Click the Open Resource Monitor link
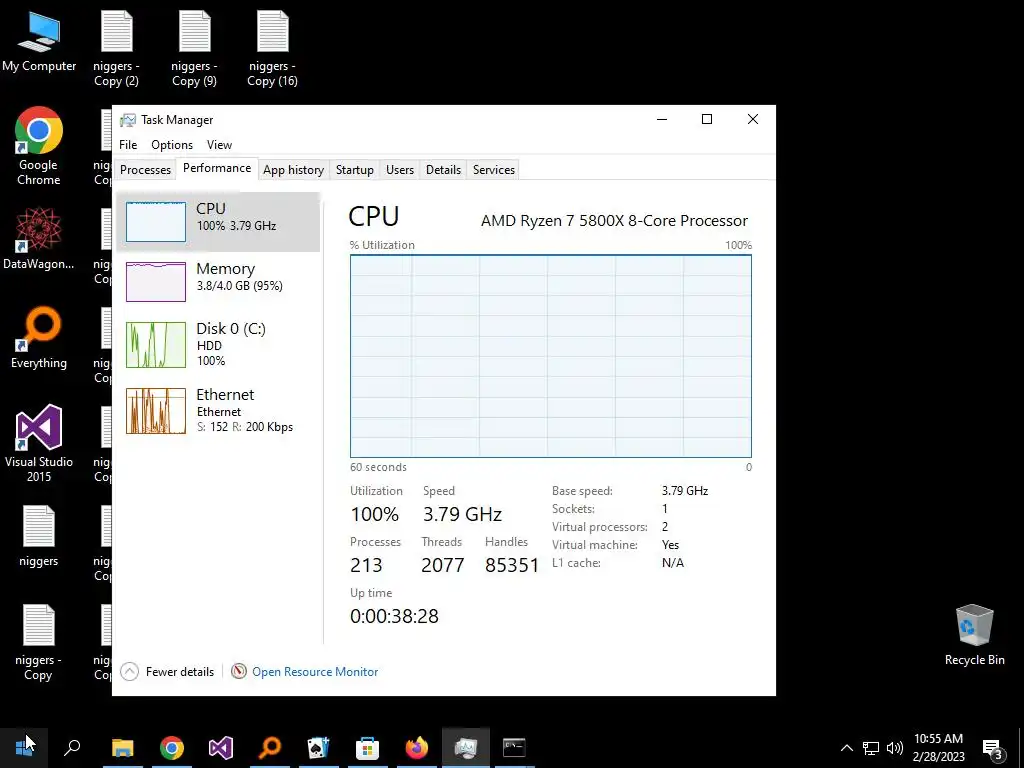Image resolution: width=1024 pixels, height=768 pixels. (315, 671)
